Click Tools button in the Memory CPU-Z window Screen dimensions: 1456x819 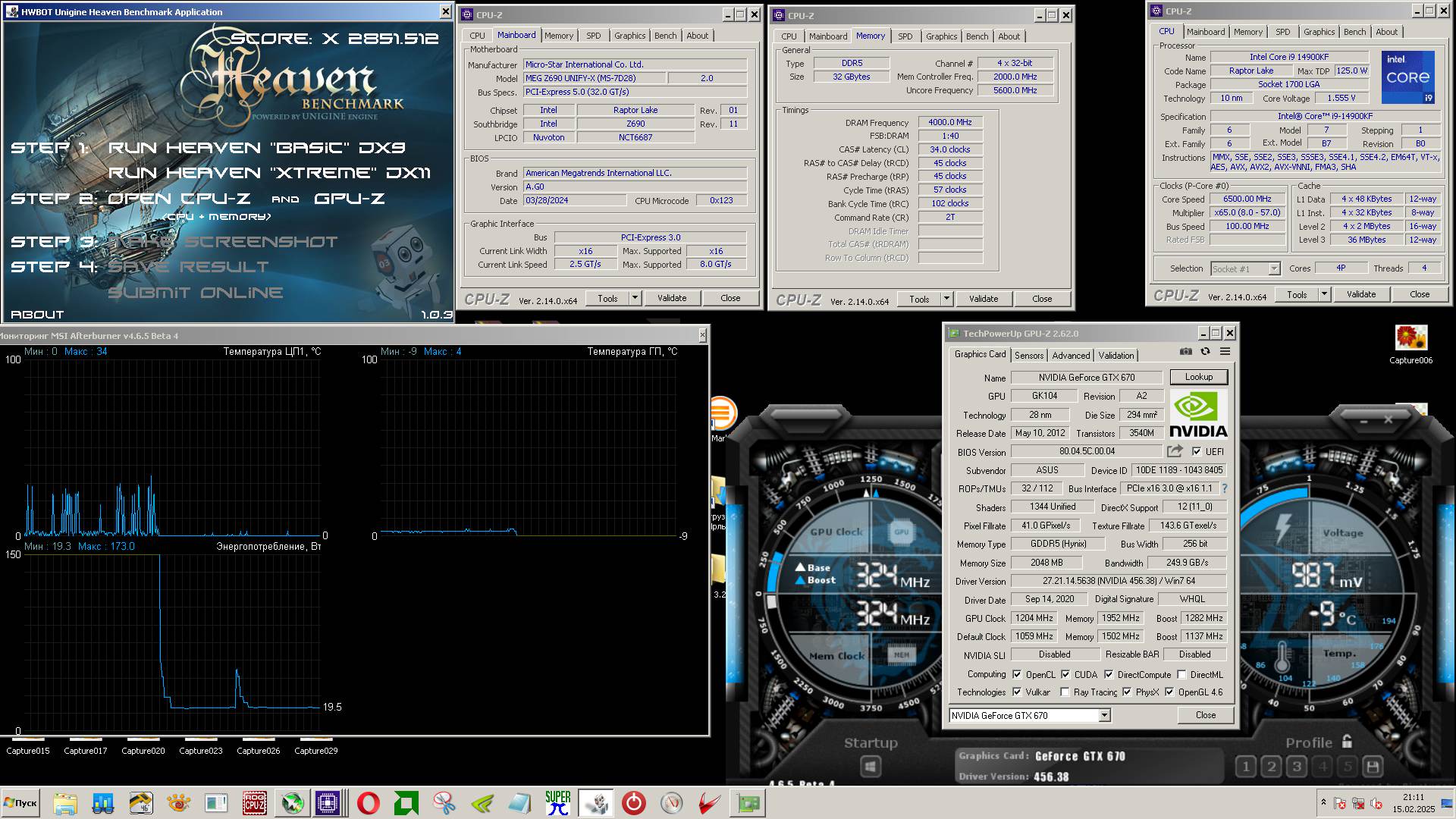tap(919, 299)
